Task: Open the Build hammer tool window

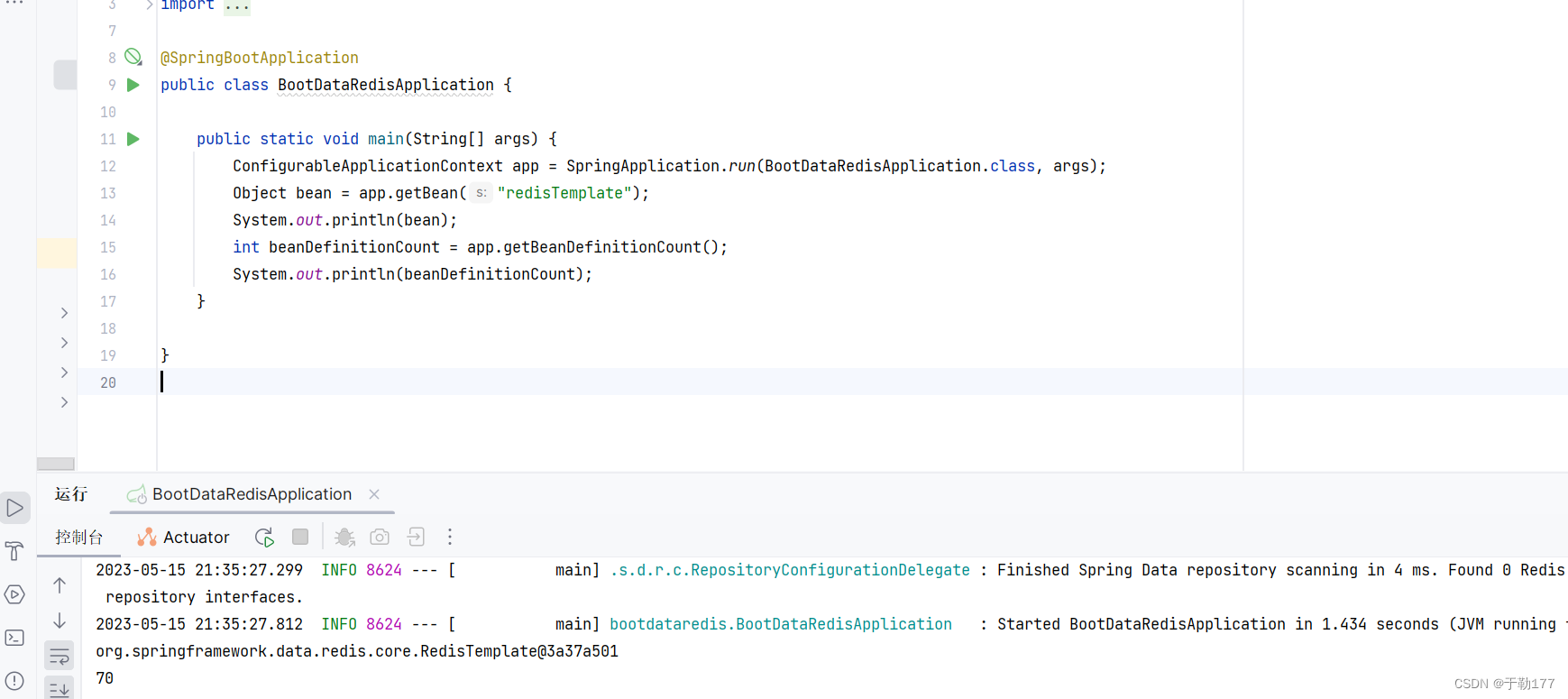Action: coord(15,551)
